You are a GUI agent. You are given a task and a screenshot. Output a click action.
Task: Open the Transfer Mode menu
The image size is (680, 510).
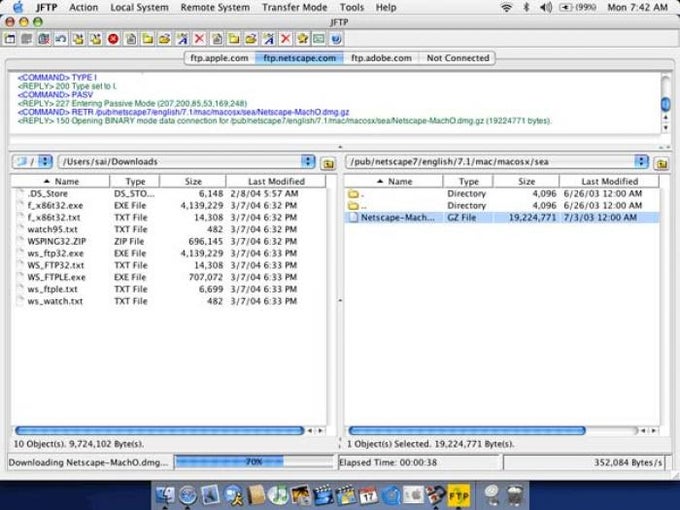point(294,7)
